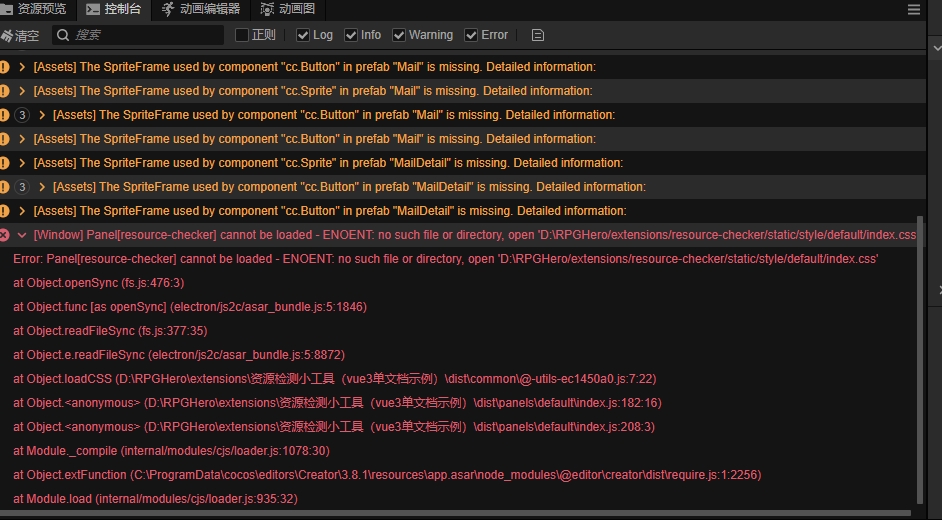Clear the console with 清空

coord(20,35)
